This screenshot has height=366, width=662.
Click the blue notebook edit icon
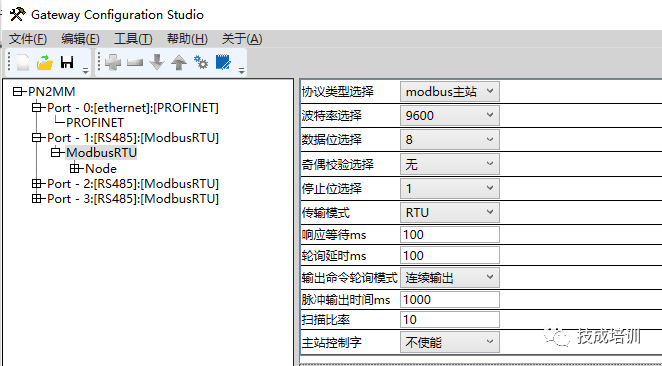(223, 62)
